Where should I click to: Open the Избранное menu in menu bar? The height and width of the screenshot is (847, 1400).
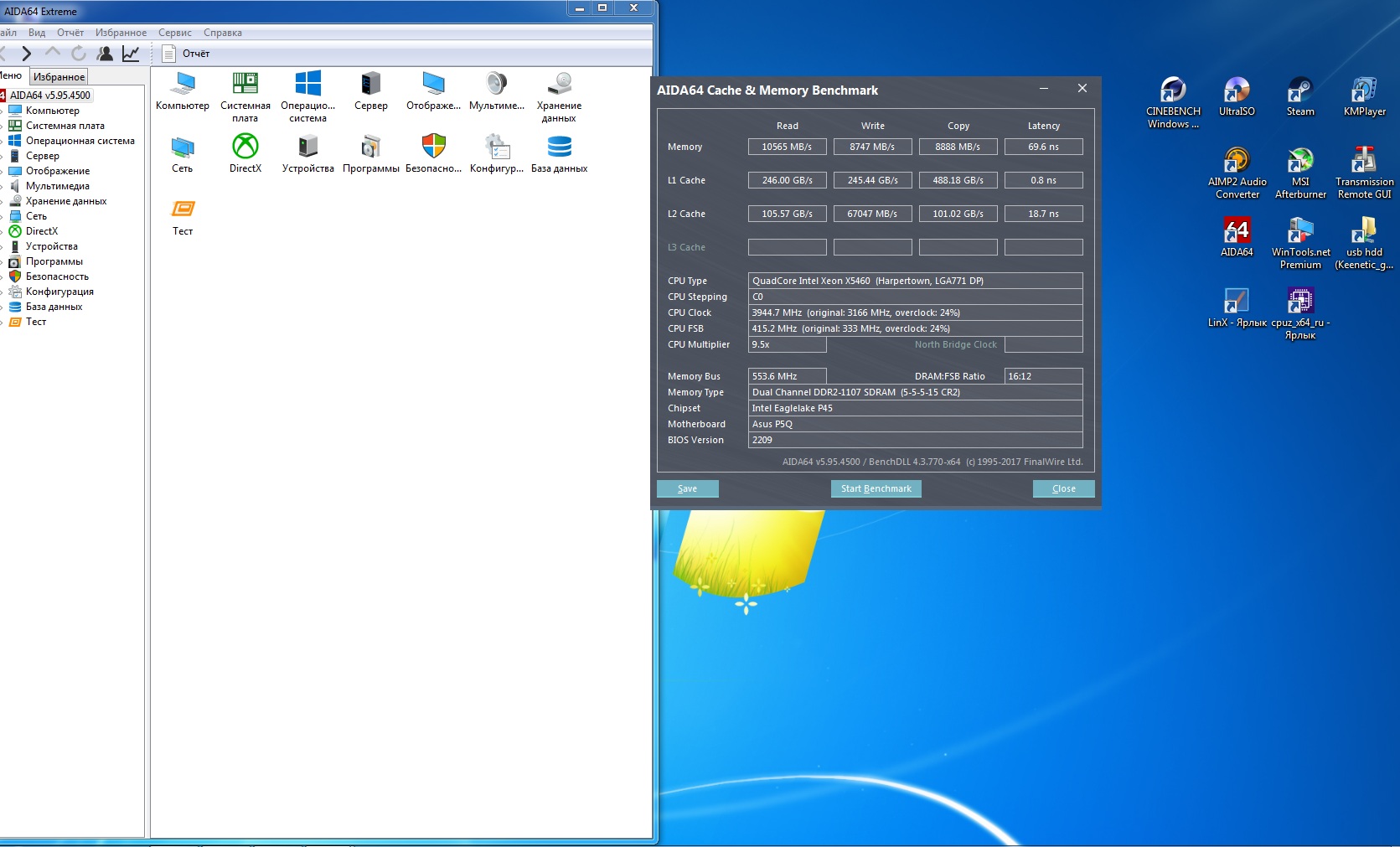point(121,33)
